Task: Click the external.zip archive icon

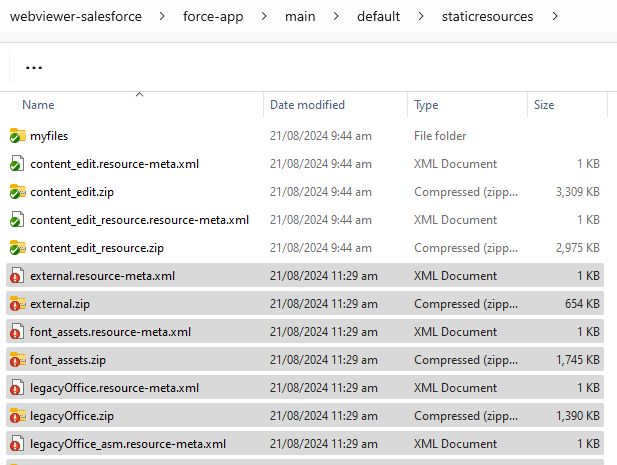Action: [18, 304]
